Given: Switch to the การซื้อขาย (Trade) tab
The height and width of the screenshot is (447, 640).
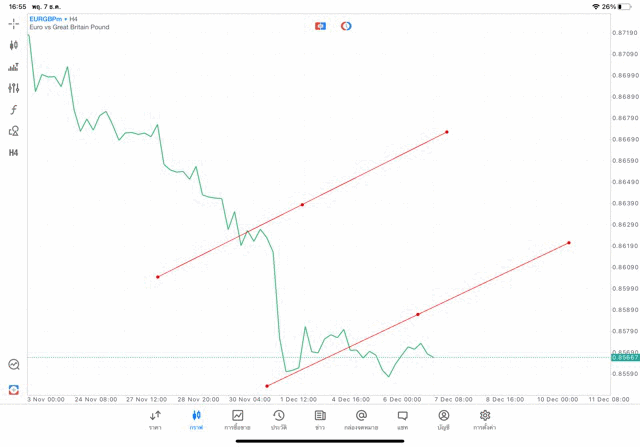Looking at the screenshot, I should coord(238,419).
